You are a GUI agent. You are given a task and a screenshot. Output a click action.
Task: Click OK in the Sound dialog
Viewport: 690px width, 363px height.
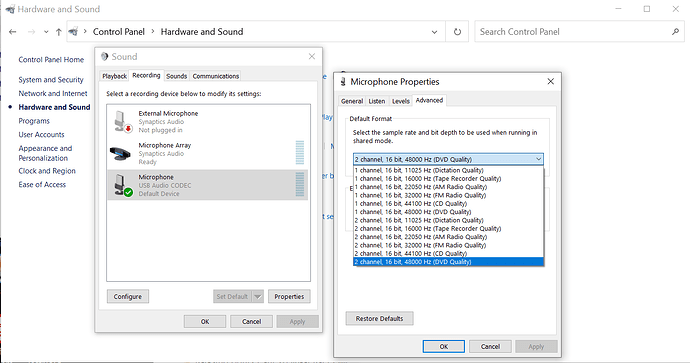205,322
